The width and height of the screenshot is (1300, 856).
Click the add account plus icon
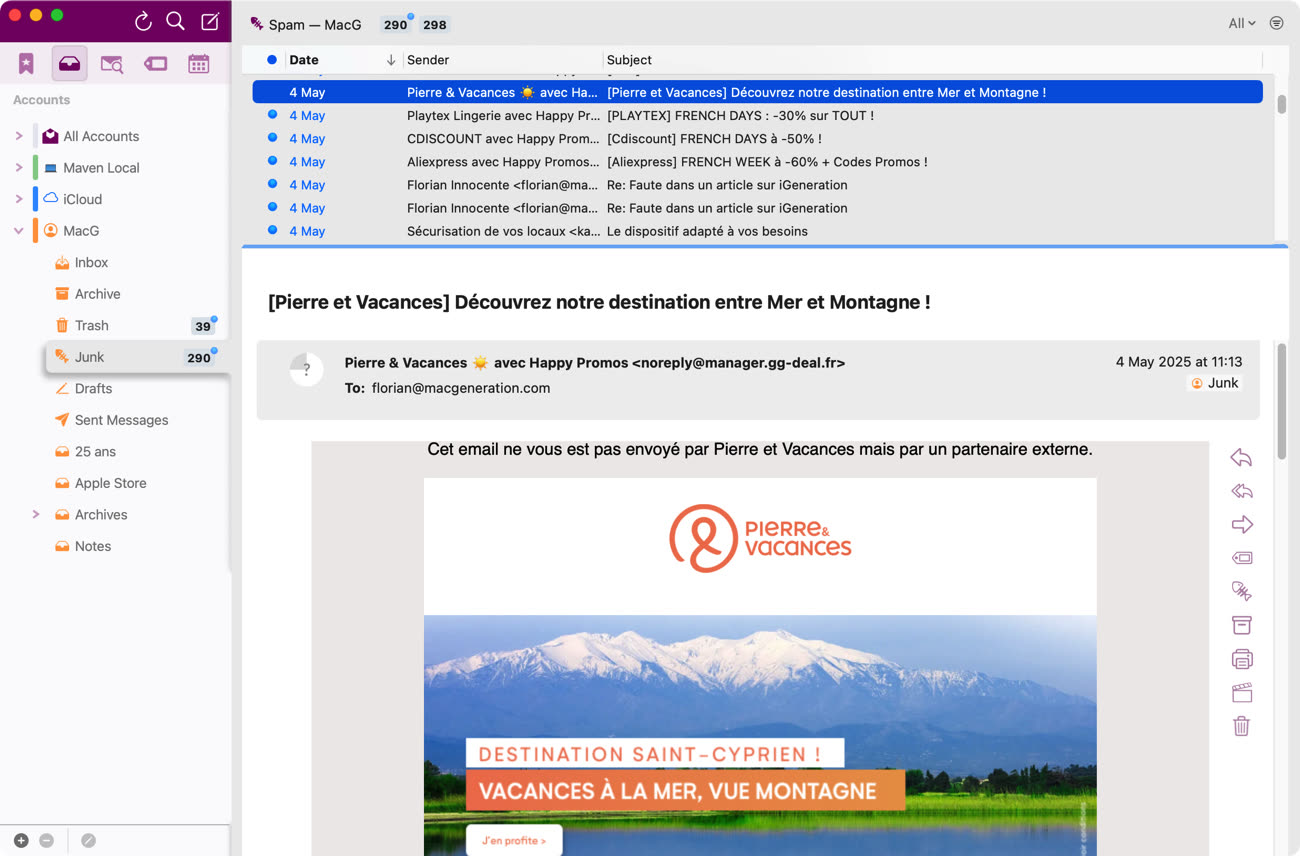(x=21, y=841)
